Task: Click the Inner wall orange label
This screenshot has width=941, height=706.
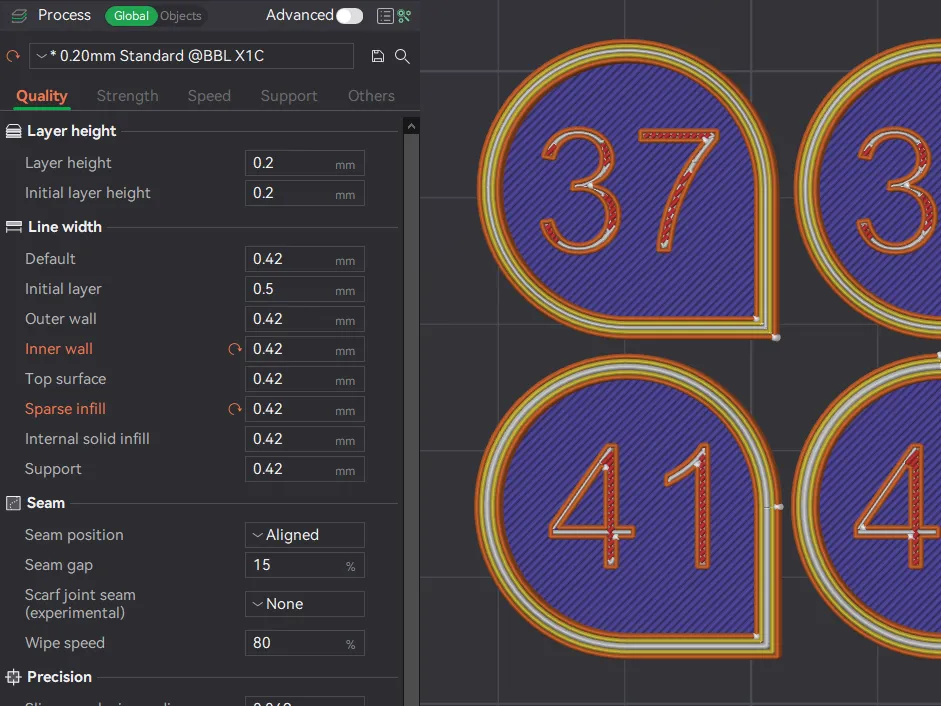Action: [x=59, y=349]
